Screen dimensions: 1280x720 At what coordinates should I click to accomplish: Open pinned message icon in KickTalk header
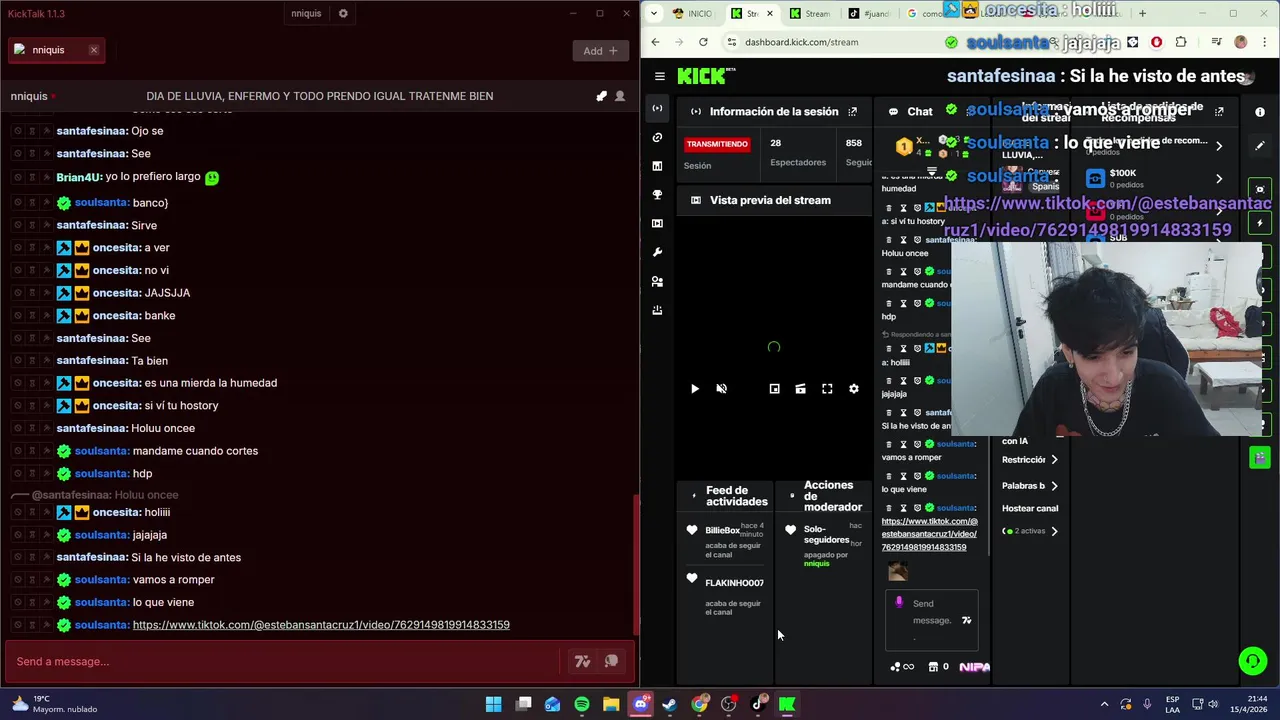[x=601, y=96]
